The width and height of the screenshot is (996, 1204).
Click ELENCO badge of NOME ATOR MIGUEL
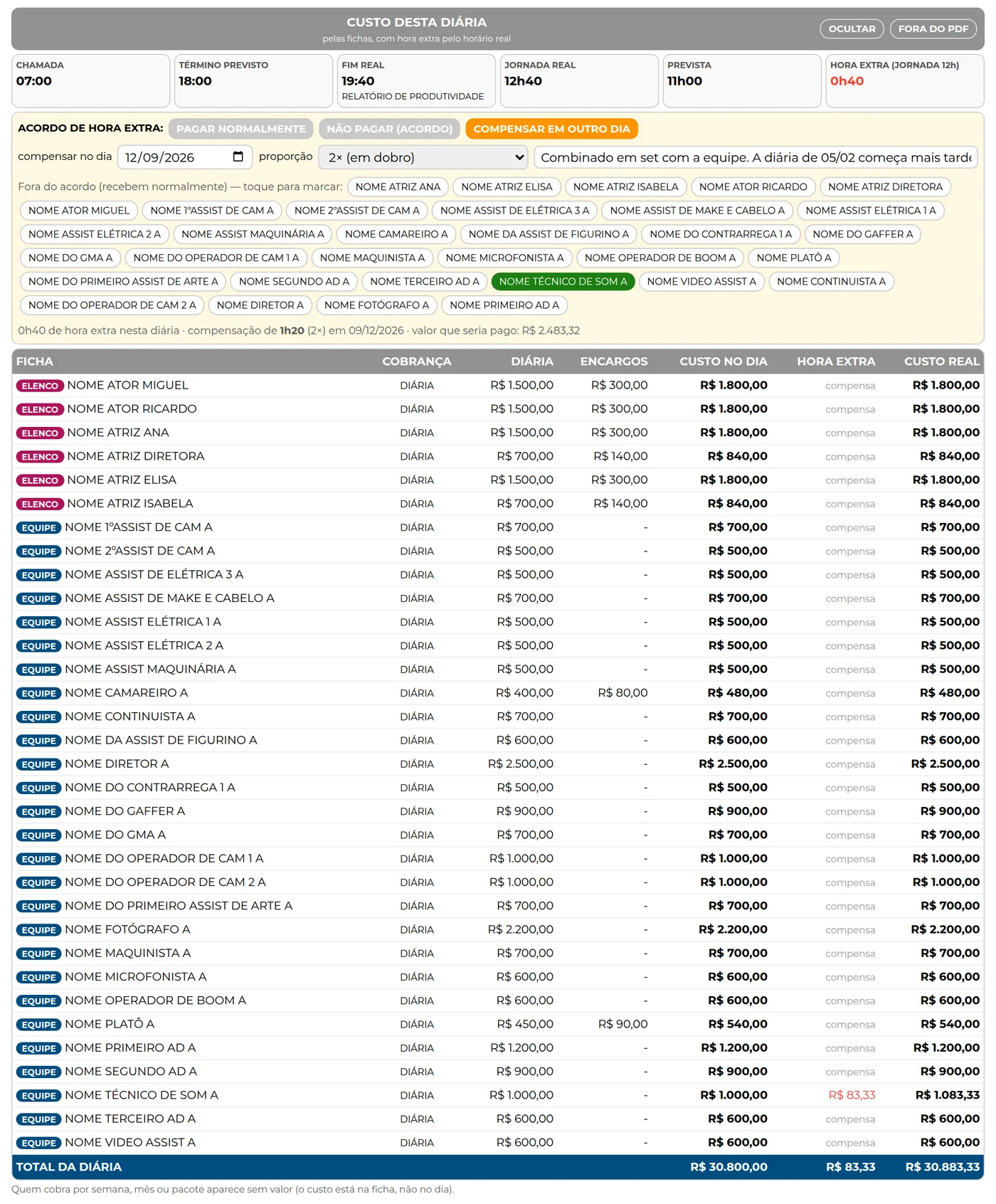(x=40, y=386)
